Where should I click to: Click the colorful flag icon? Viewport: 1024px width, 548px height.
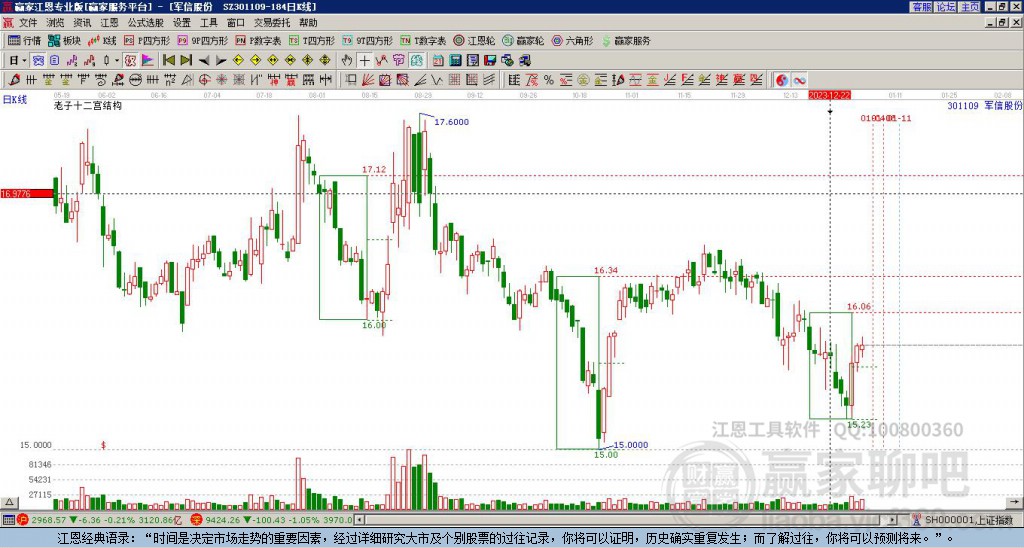click(148, 61)
